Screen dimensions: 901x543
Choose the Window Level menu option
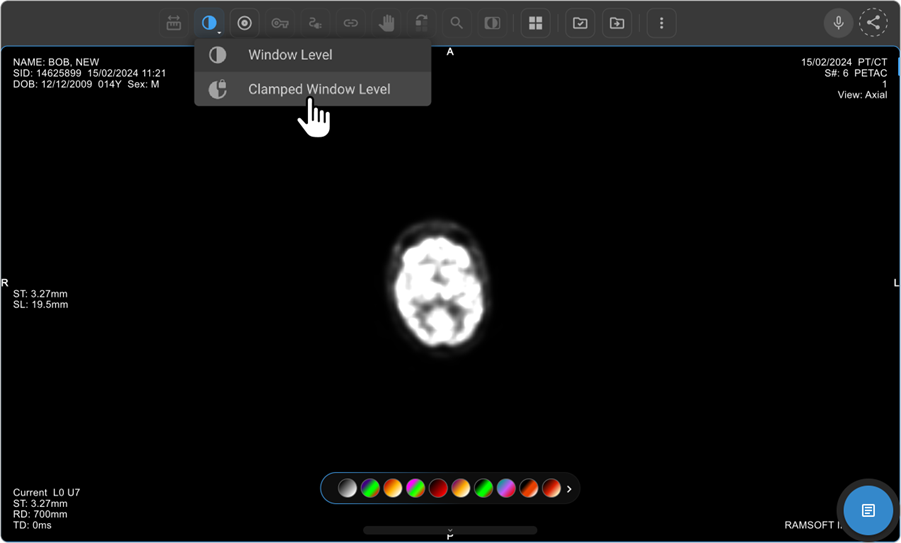pyautogui.click(x=290, y=55)
